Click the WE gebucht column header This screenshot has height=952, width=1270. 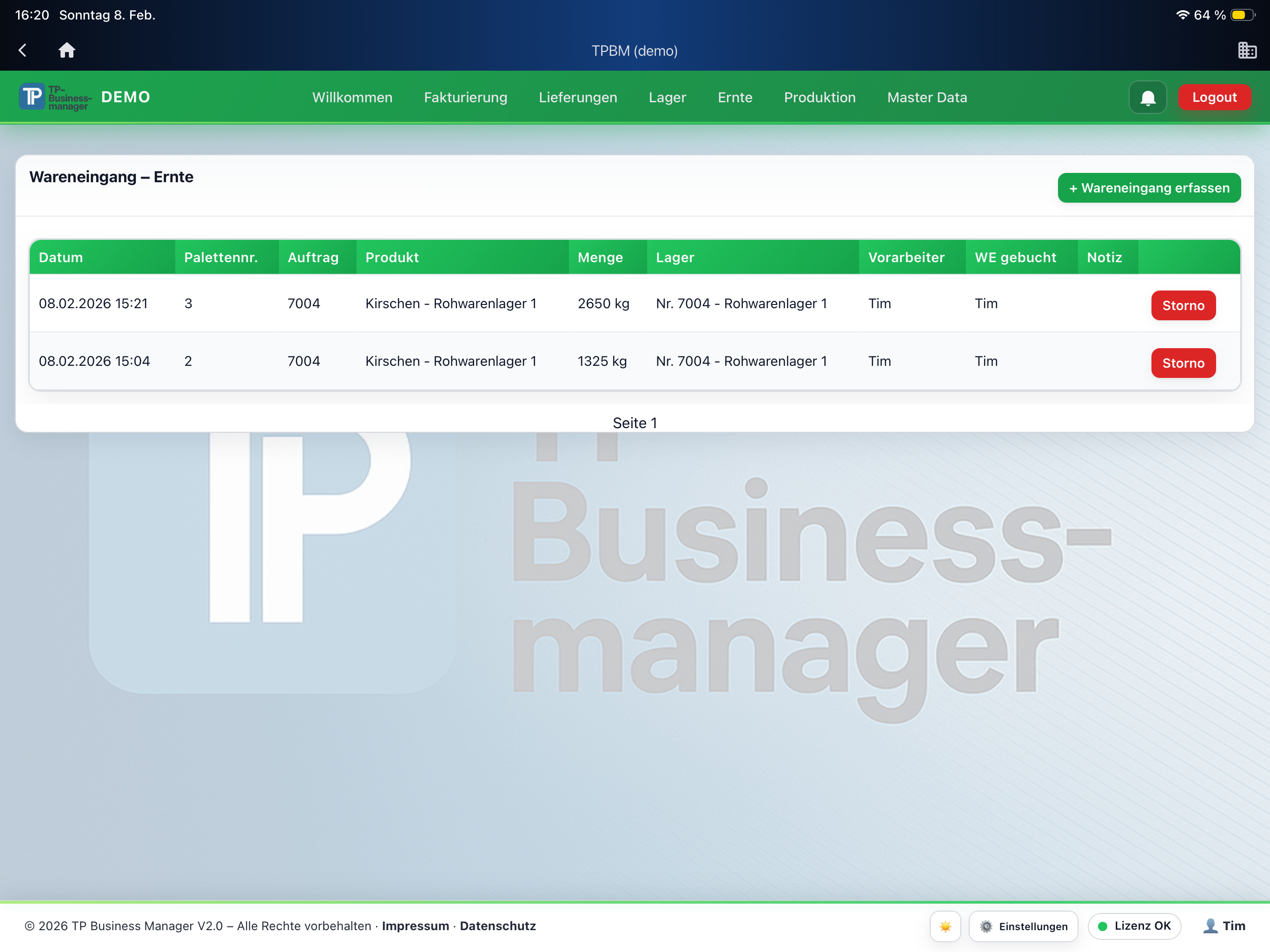(1022, 257)
